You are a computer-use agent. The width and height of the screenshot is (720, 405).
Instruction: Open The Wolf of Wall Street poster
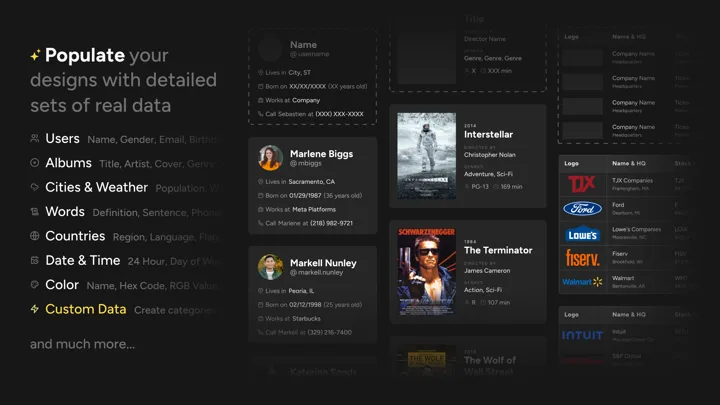427,361
